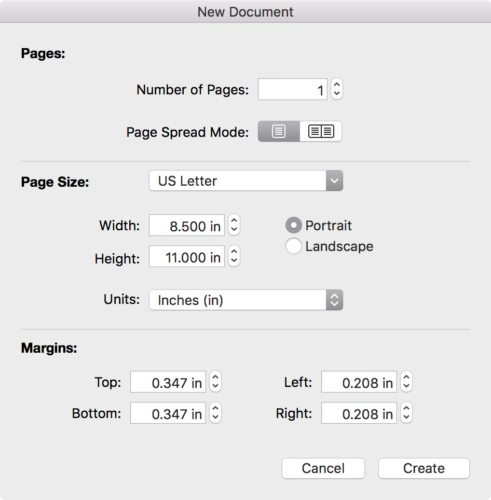
Task: Focus the Width input field
Action: click(x=187, y=225)
